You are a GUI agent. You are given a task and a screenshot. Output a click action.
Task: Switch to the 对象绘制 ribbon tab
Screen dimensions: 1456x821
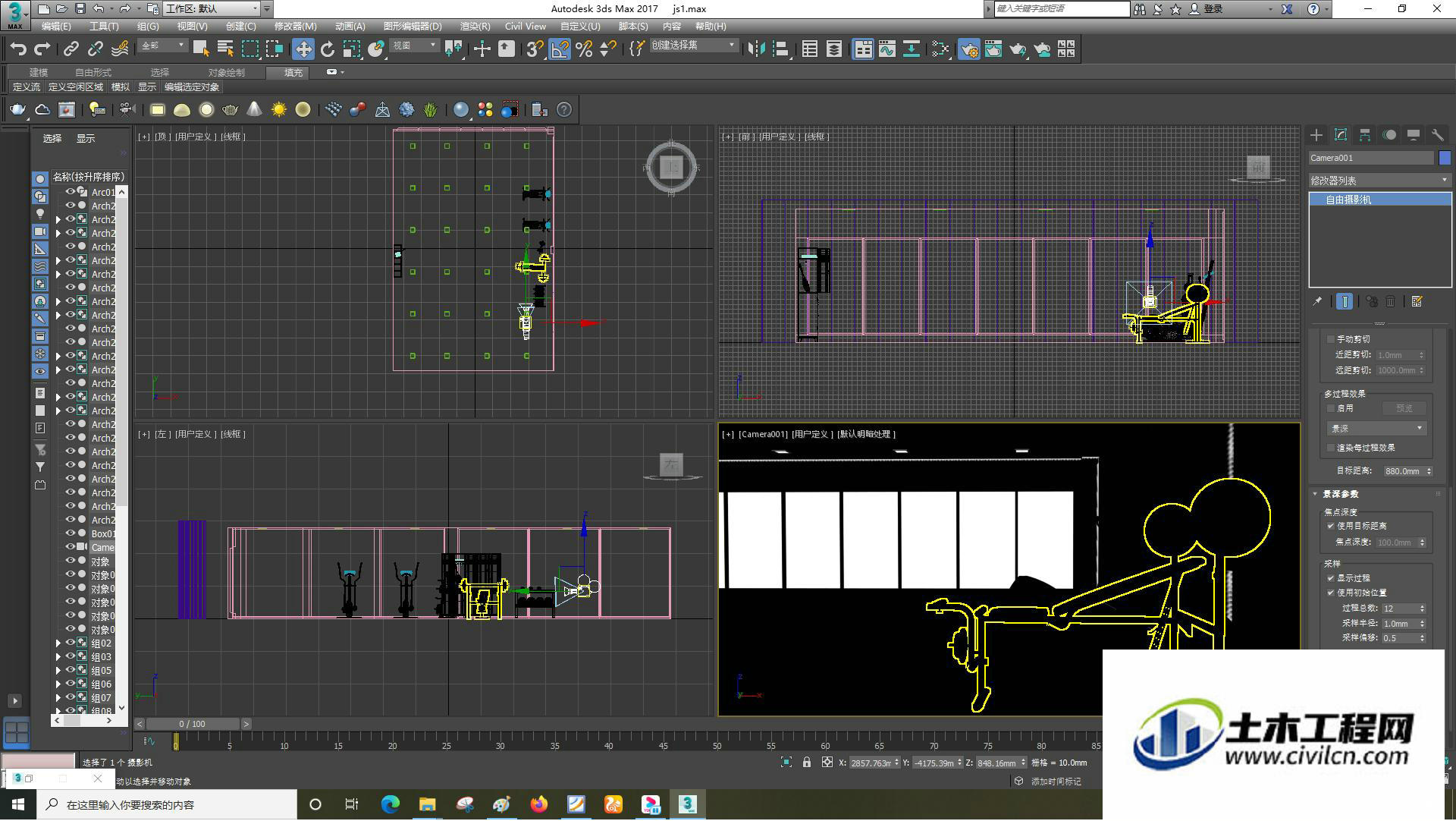pyautogui.click(x=226, y=73)
